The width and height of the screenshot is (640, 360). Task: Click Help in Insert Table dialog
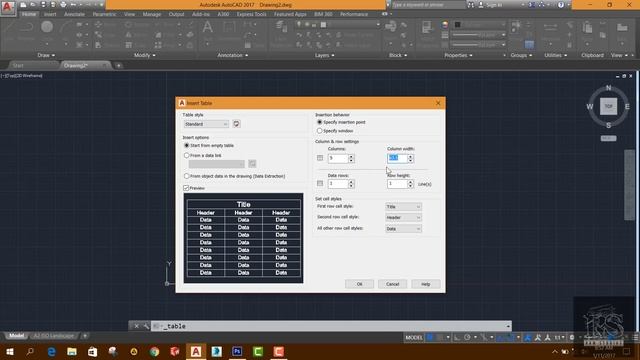coord(426,284)
